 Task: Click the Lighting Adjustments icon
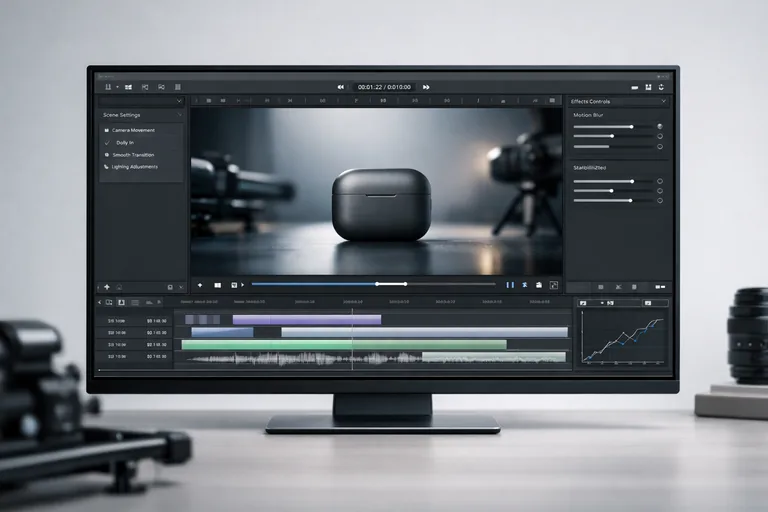pyautogui.click(x=106, y=167)
